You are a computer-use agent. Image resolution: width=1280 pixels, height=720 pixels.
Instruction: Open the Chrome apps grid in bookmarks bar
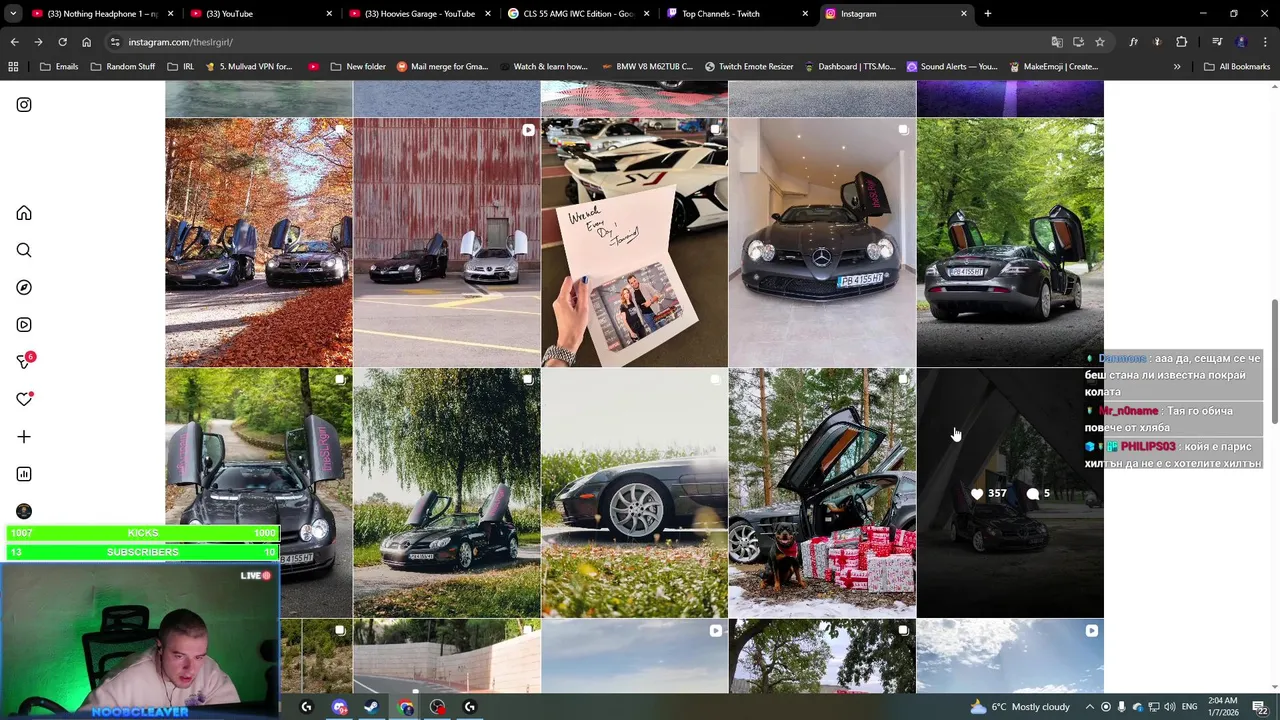coord(13,67)
